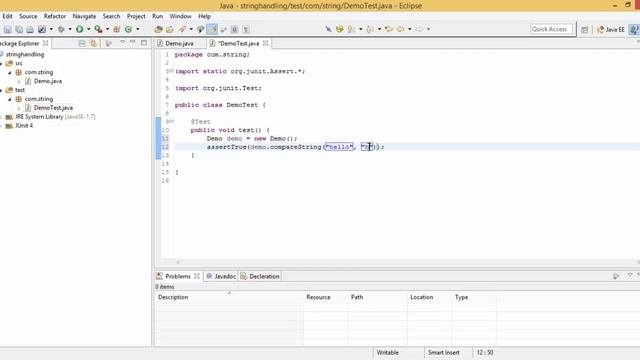Screen dimensions: 640x360
Task: Click the Debug bug icon
Action: 61,29
